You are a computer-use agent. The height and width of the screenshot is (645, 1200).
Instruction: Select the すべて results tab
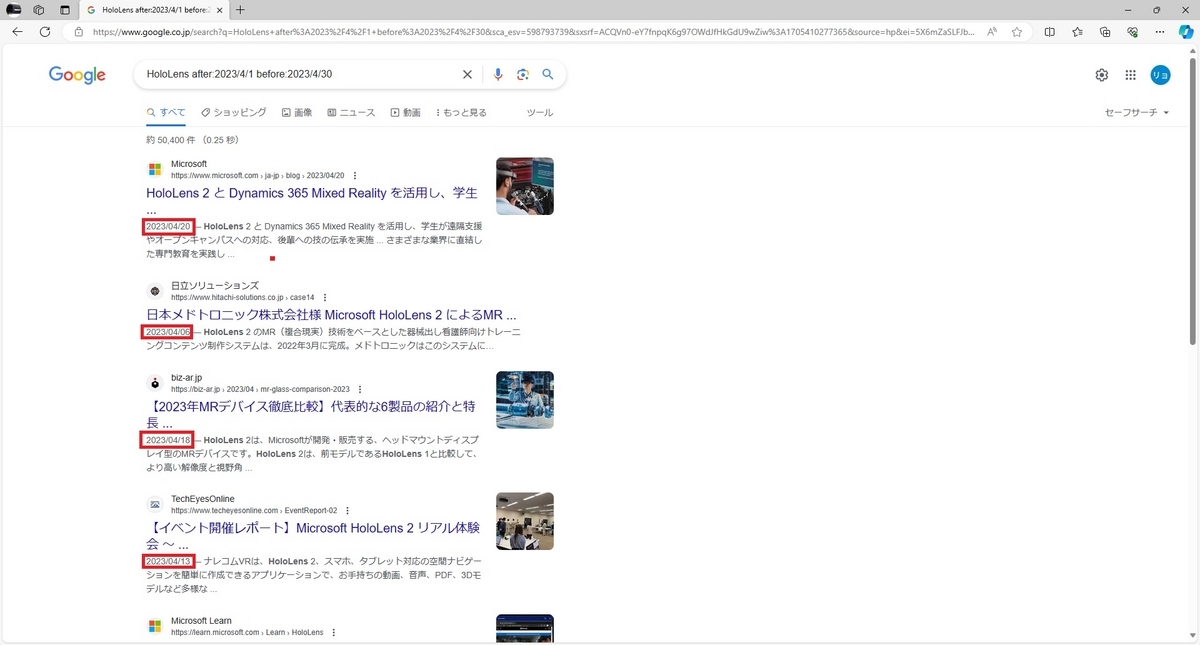[x=166, y=113]
